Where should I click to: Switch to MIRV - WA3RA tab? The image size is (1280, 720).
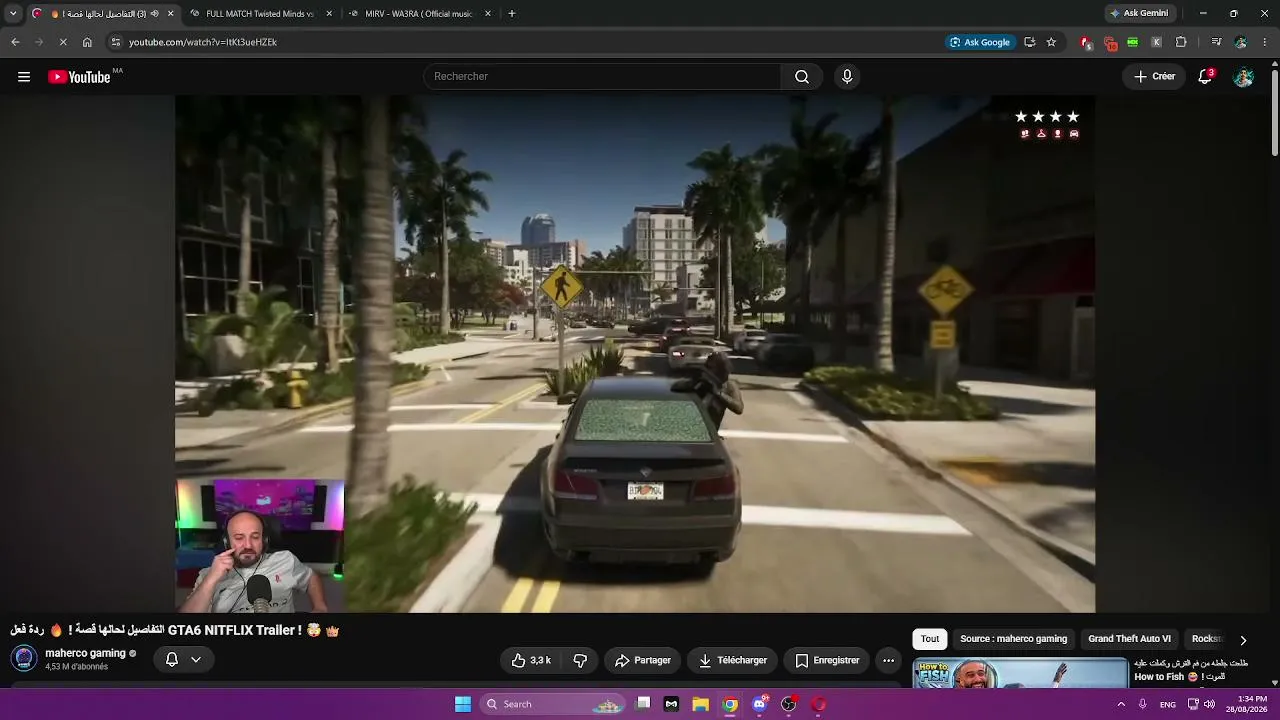click(x=418, y=14)
